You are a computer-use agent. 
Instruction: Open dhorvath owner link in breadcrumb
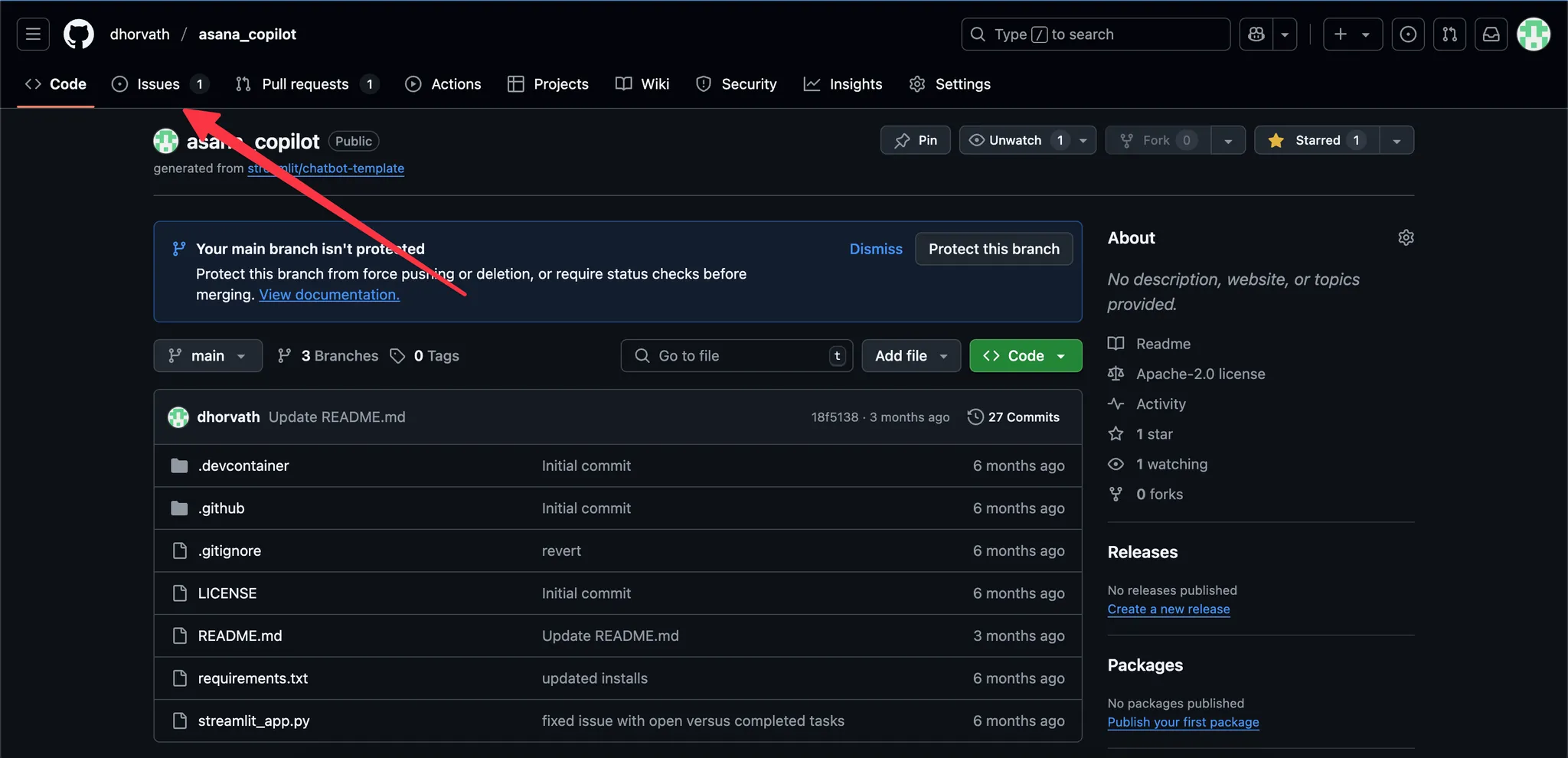click(x=140, y=34)
